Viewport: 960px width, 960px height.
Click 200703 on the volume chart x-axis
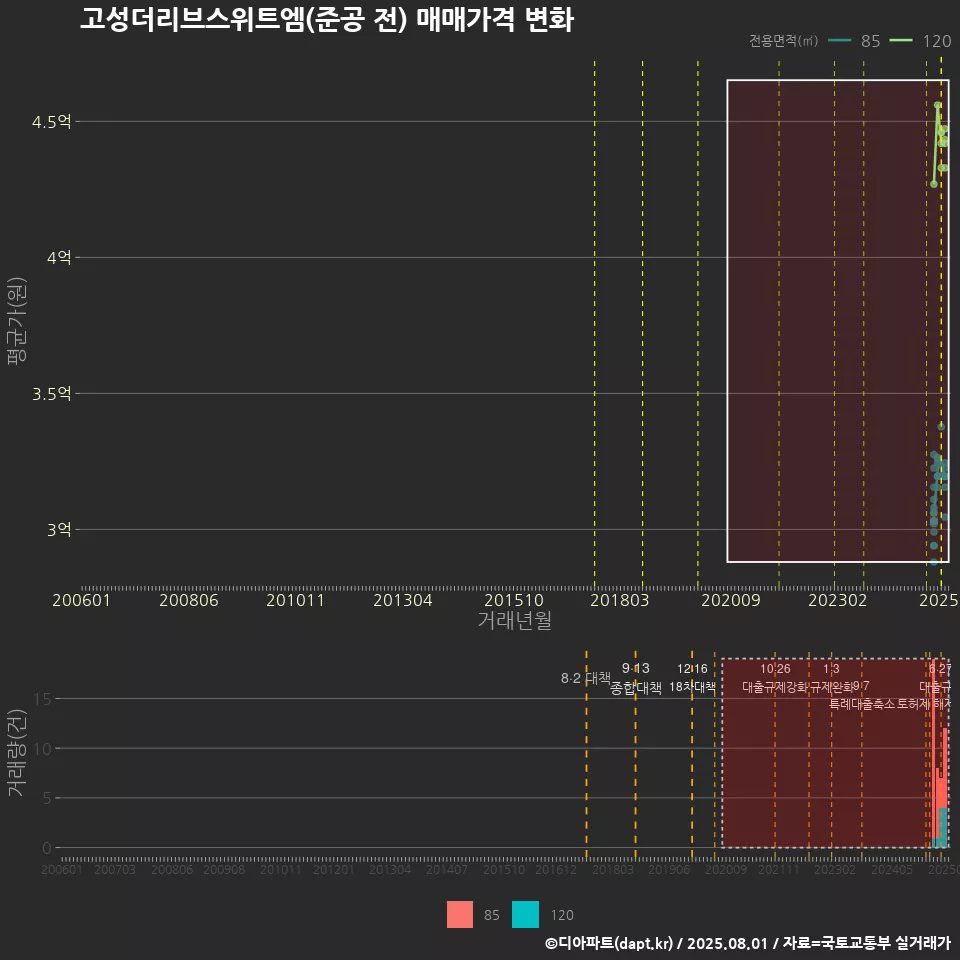click(114, 870)
